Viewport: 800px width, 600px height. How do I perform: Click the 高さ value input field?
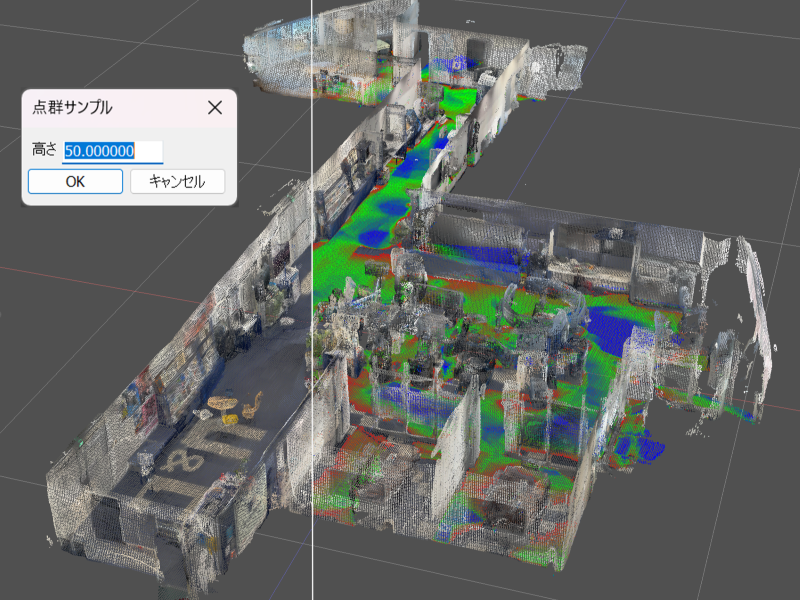[112, 151]
